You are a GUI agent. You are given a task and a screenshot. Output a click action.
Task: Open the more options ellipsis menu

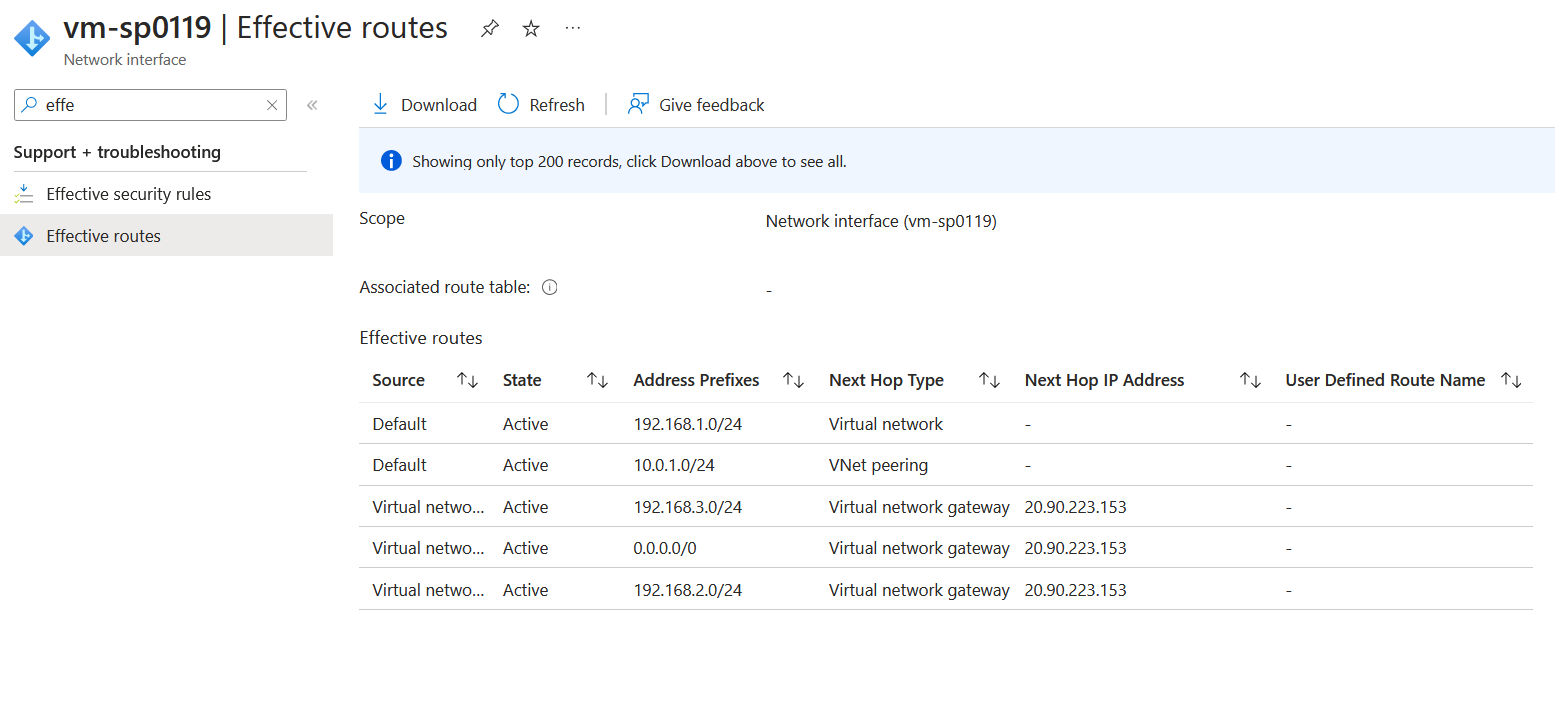573,29
